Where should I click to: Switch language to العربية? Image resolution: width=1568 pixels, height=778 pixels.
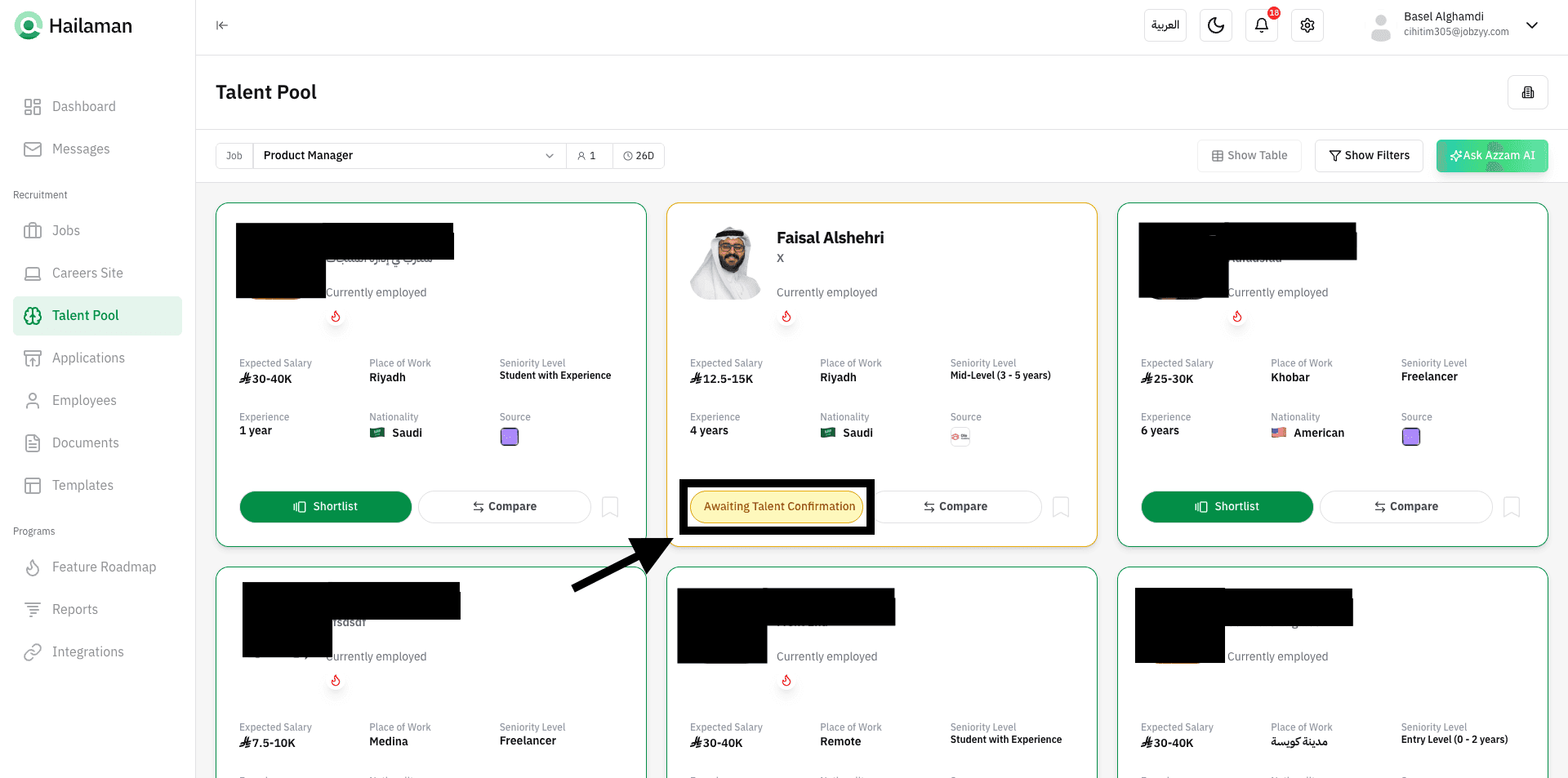(1165, 25)
